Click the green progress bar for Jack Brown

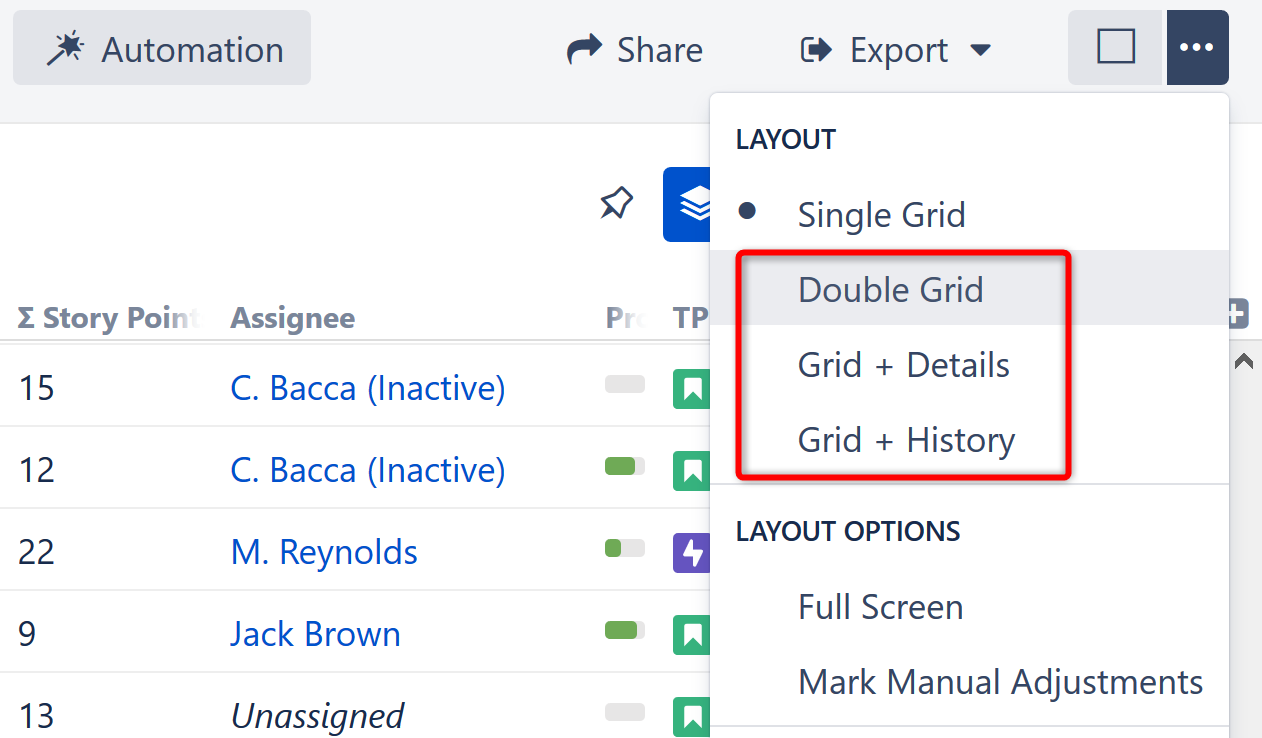(623, 632)
